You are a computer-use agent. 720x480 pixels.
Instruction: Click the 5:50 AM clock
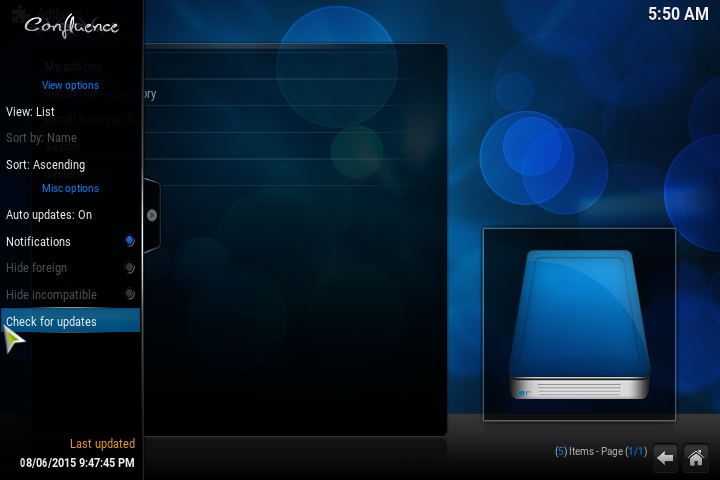(678, 14)
